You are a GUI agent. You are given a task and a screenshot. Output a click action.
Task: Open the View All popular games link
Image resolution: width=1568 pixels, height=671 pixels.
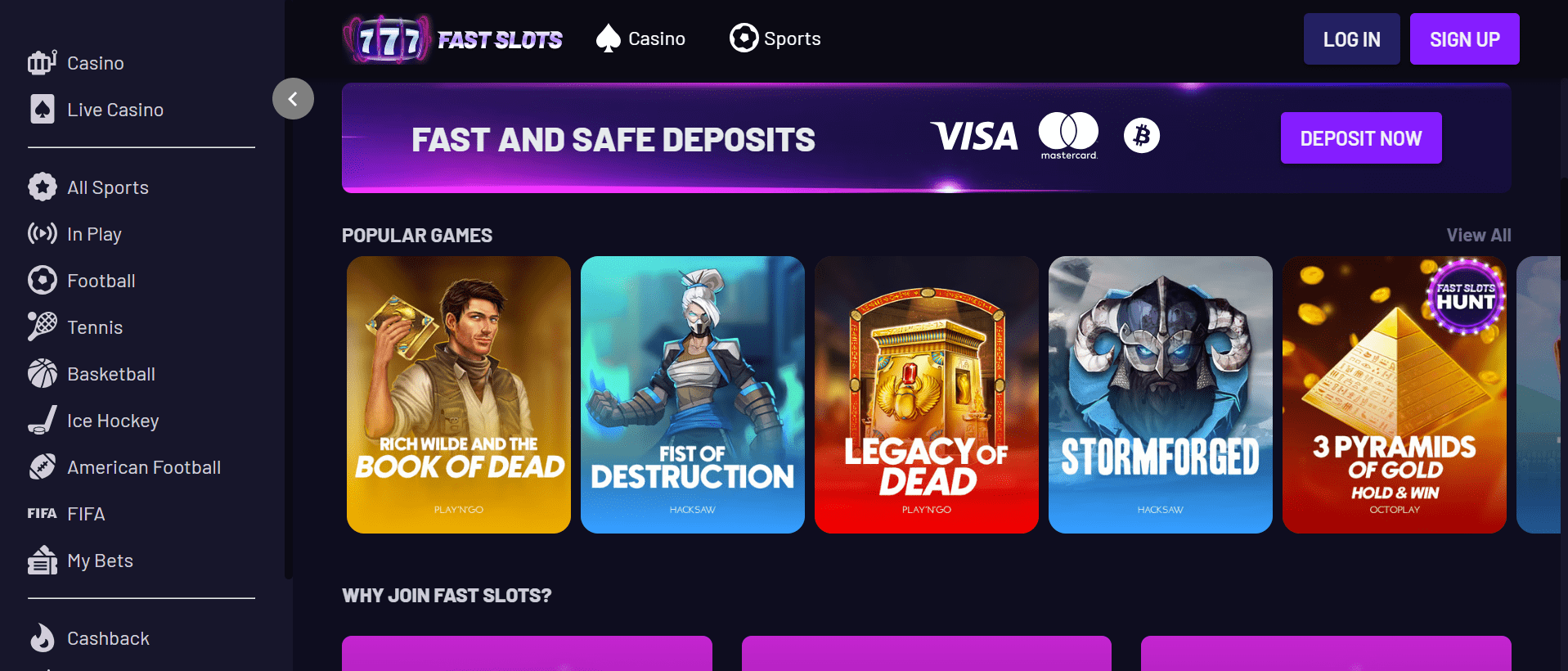coord(1478,235)
